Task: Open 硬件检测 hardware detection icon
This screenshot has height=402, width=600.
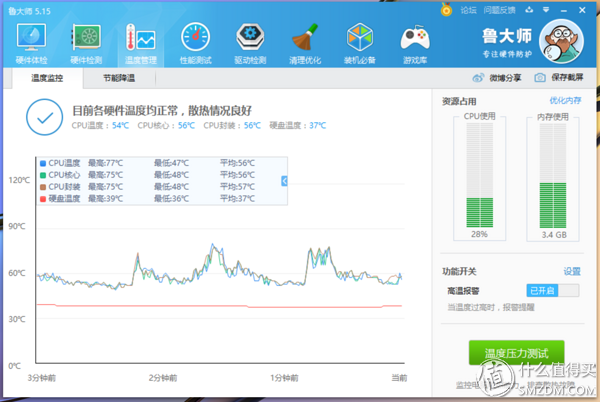Action: 86,43
